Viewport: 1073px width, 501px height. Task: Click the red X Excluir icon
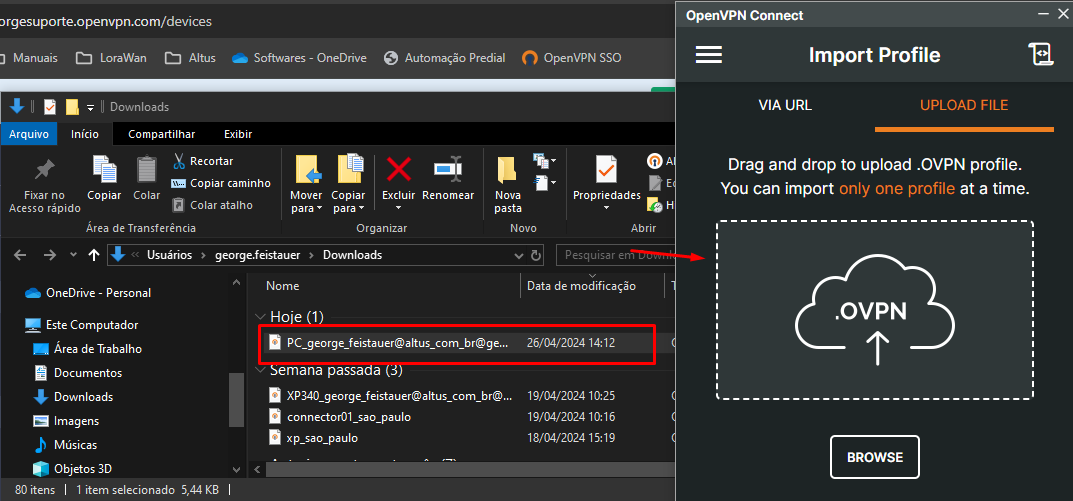click(398, 169)
